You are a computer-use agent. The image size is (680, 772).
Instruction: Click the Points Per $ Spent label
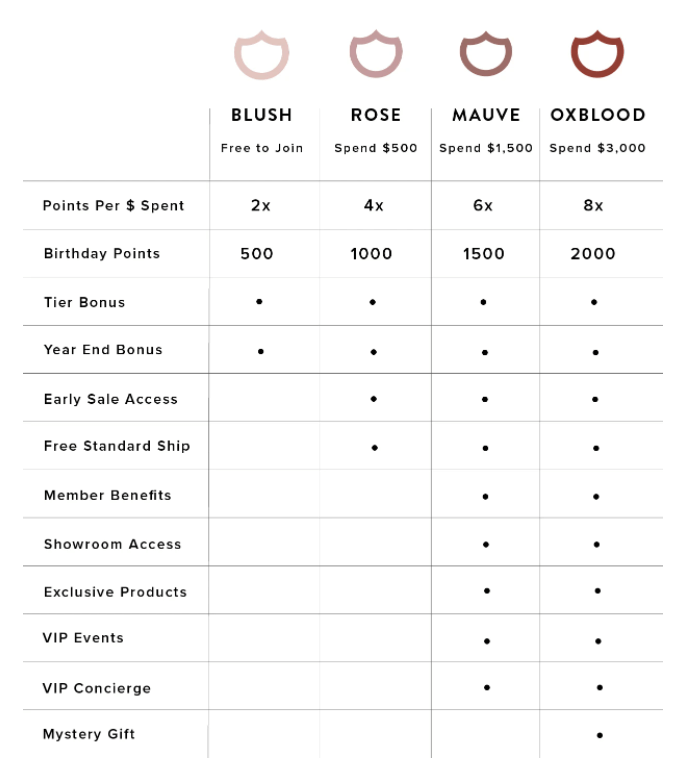click(113, 205)
